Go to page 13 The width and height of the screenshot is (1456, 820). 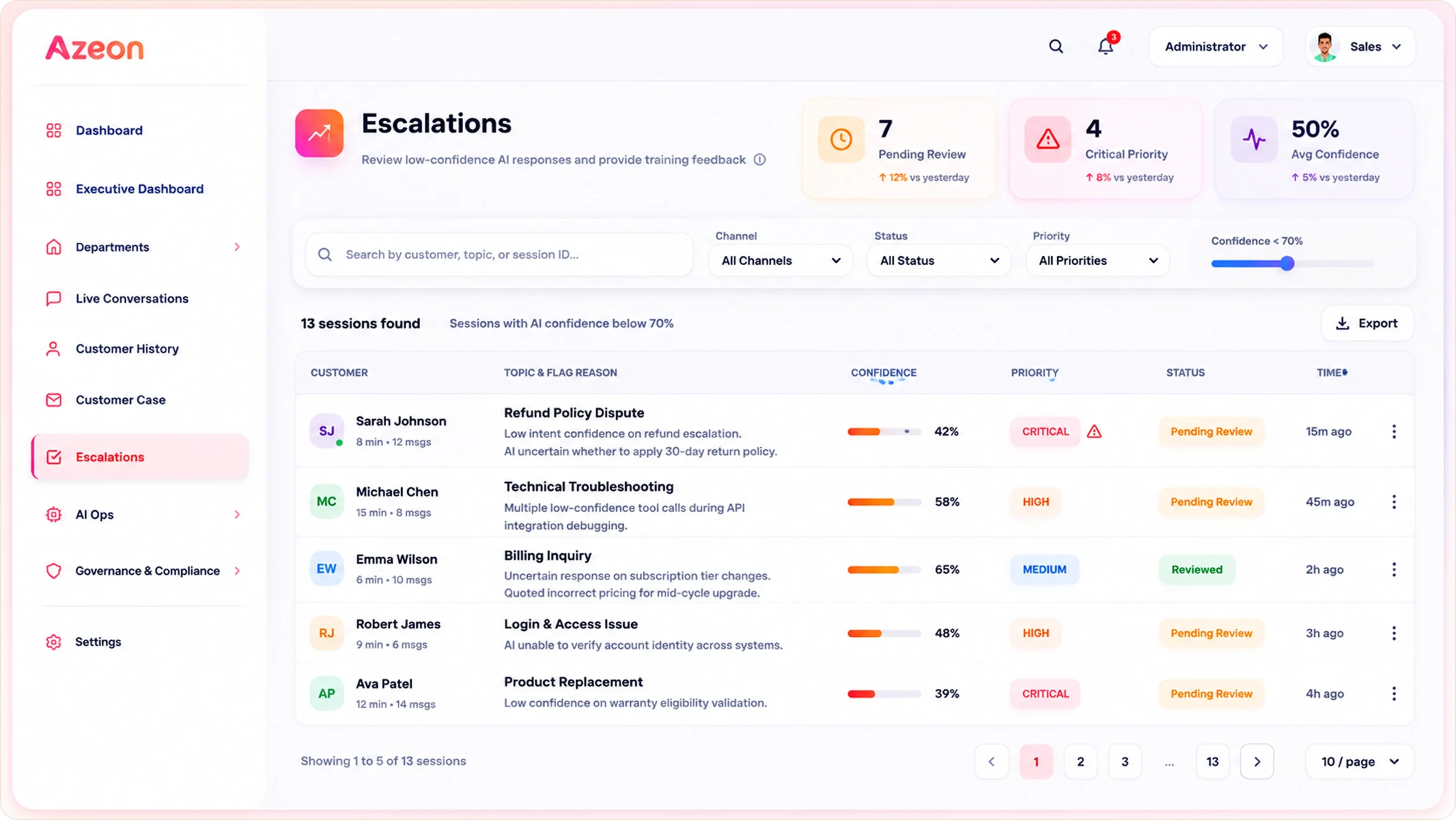click(1213, 761)
